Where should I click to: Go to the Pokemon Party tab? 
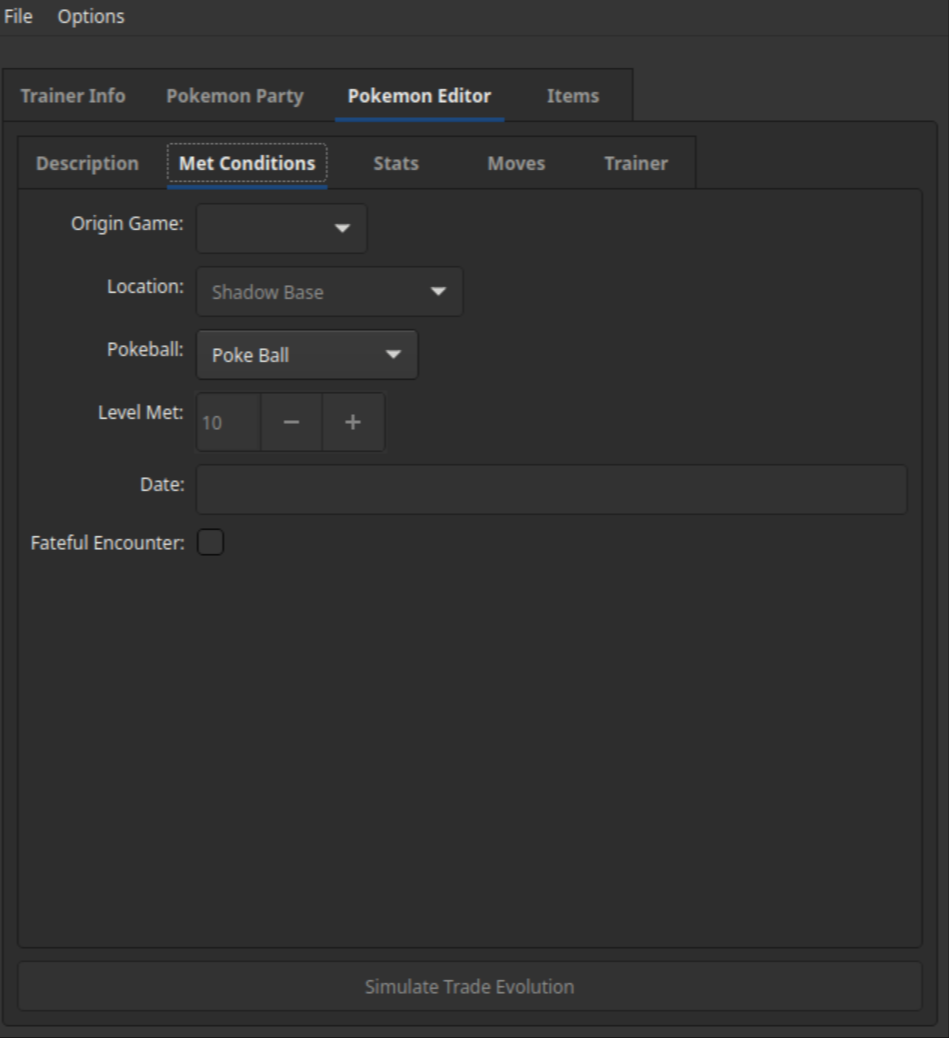(235, 96)
